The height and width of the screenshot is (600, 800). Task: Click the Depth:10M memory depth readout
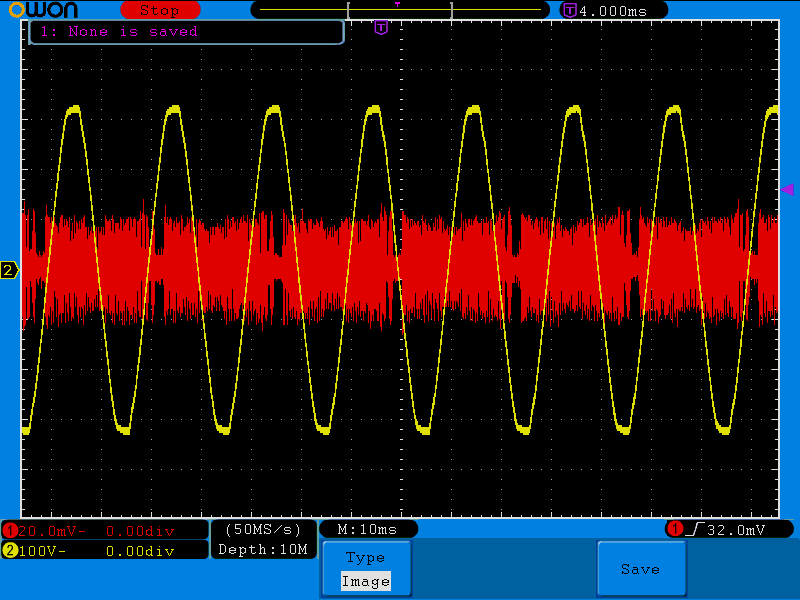click(263, 549)
